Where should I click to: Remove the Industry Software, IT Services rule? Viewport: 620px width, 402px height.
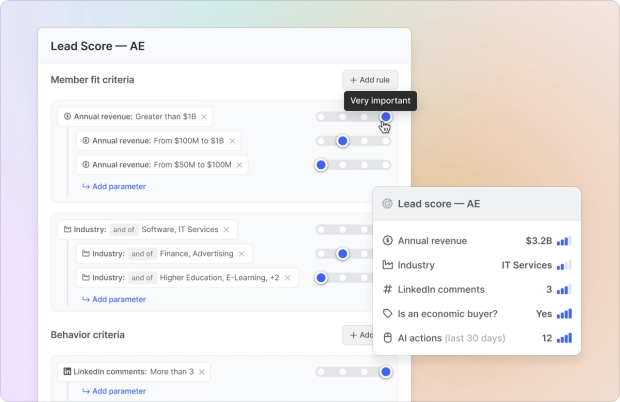click(226, 230)
